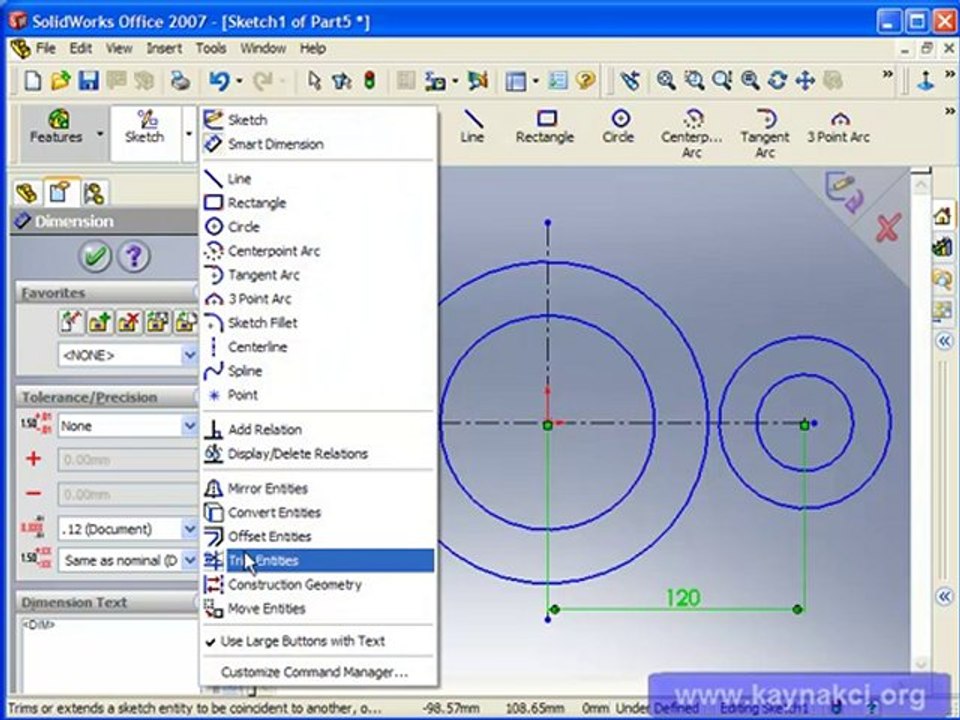Click the Pan view arrows icon
Image resolution: width=960 pixels, height=720 pixels.
pyautogui.click(x=805, y=80)
